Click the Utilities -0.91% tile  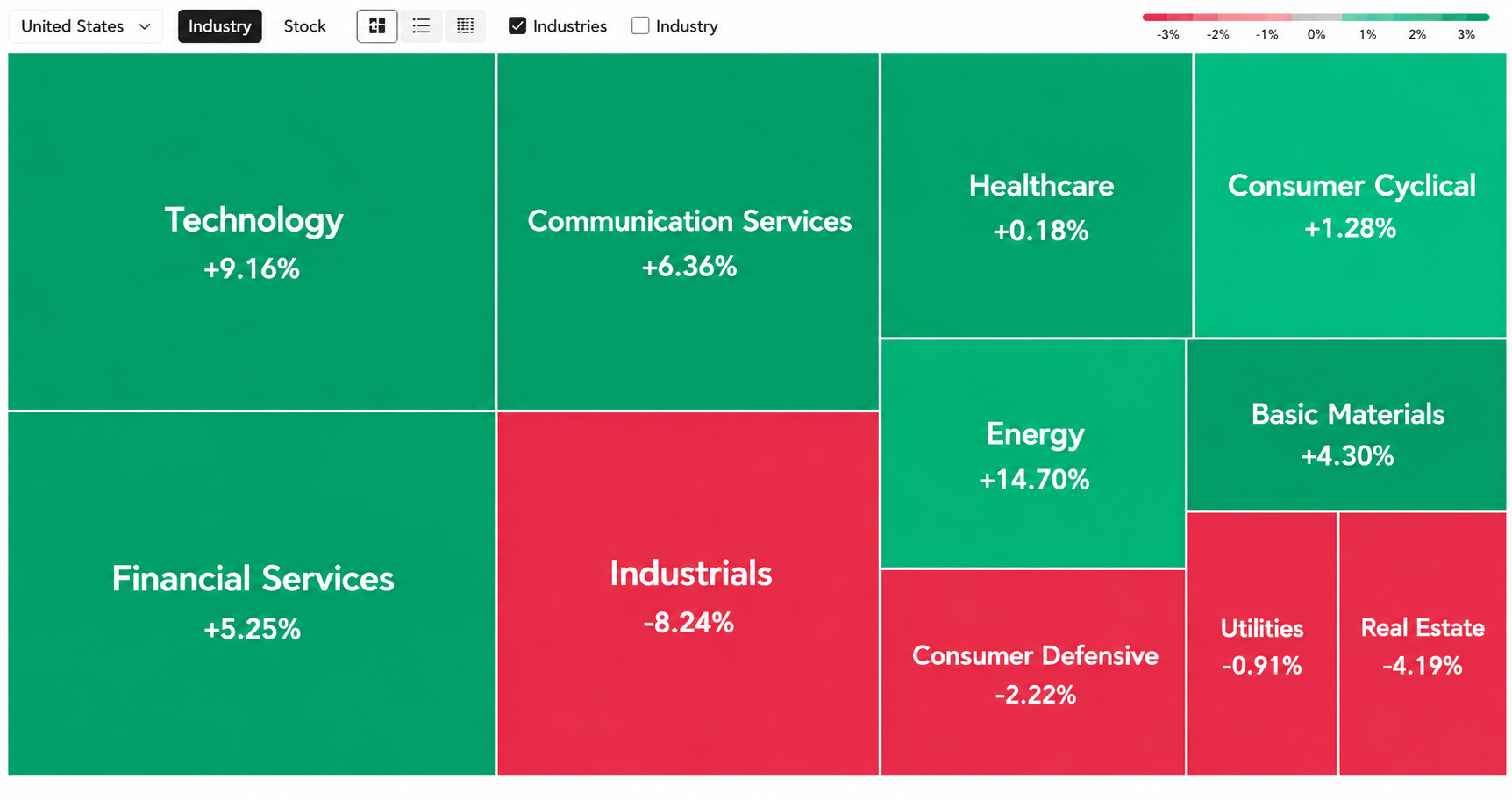(x=1262, y=644)
